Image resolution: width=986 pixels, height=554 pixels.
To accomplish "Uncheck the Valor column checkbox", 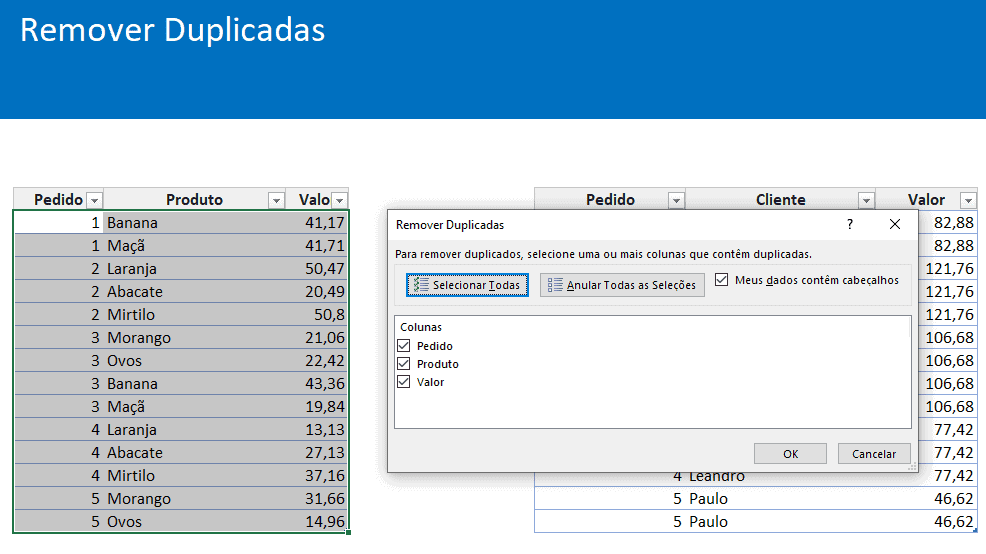I will click(x=404, y=382).
